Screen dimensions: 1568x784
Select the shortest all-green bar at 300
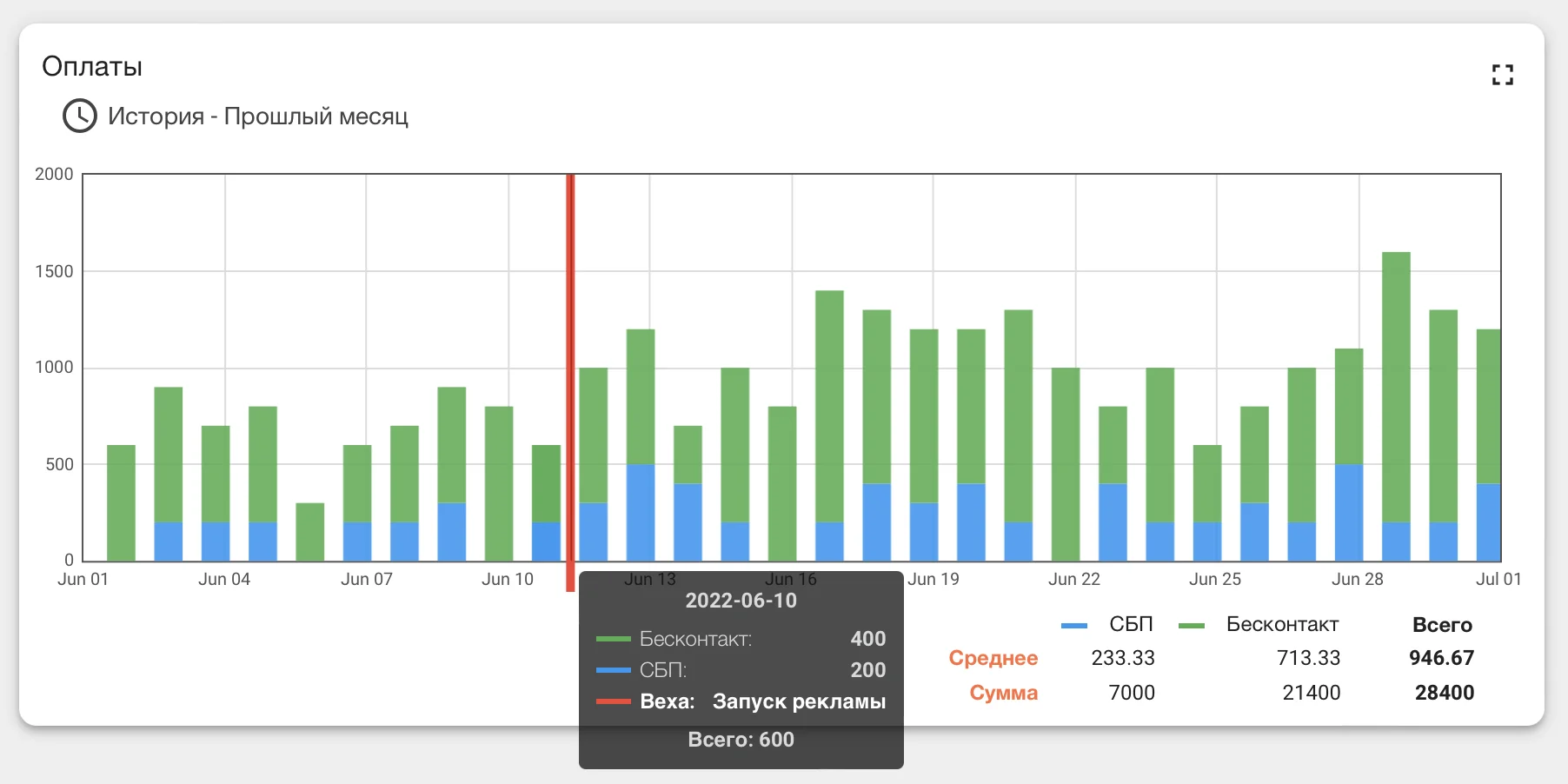309,532
